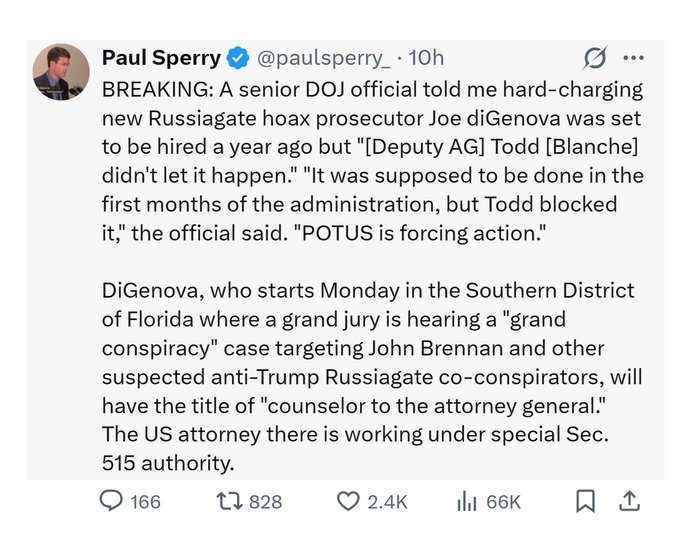The image size is (694, 556).
Task: Click the repost arrows icon
Action: click(228, 501)
